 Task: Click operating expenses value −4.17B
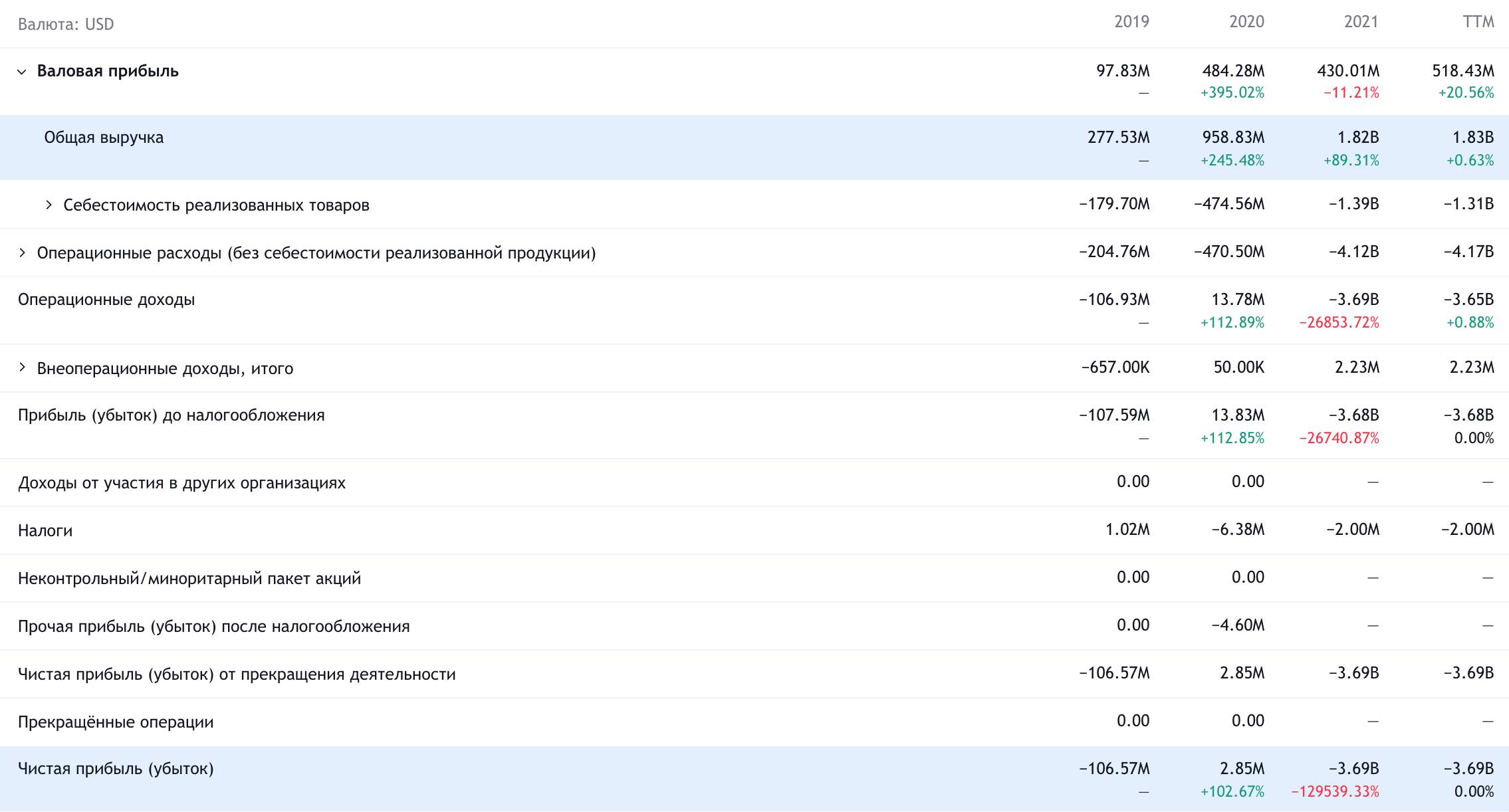(x=1469, y=252)
